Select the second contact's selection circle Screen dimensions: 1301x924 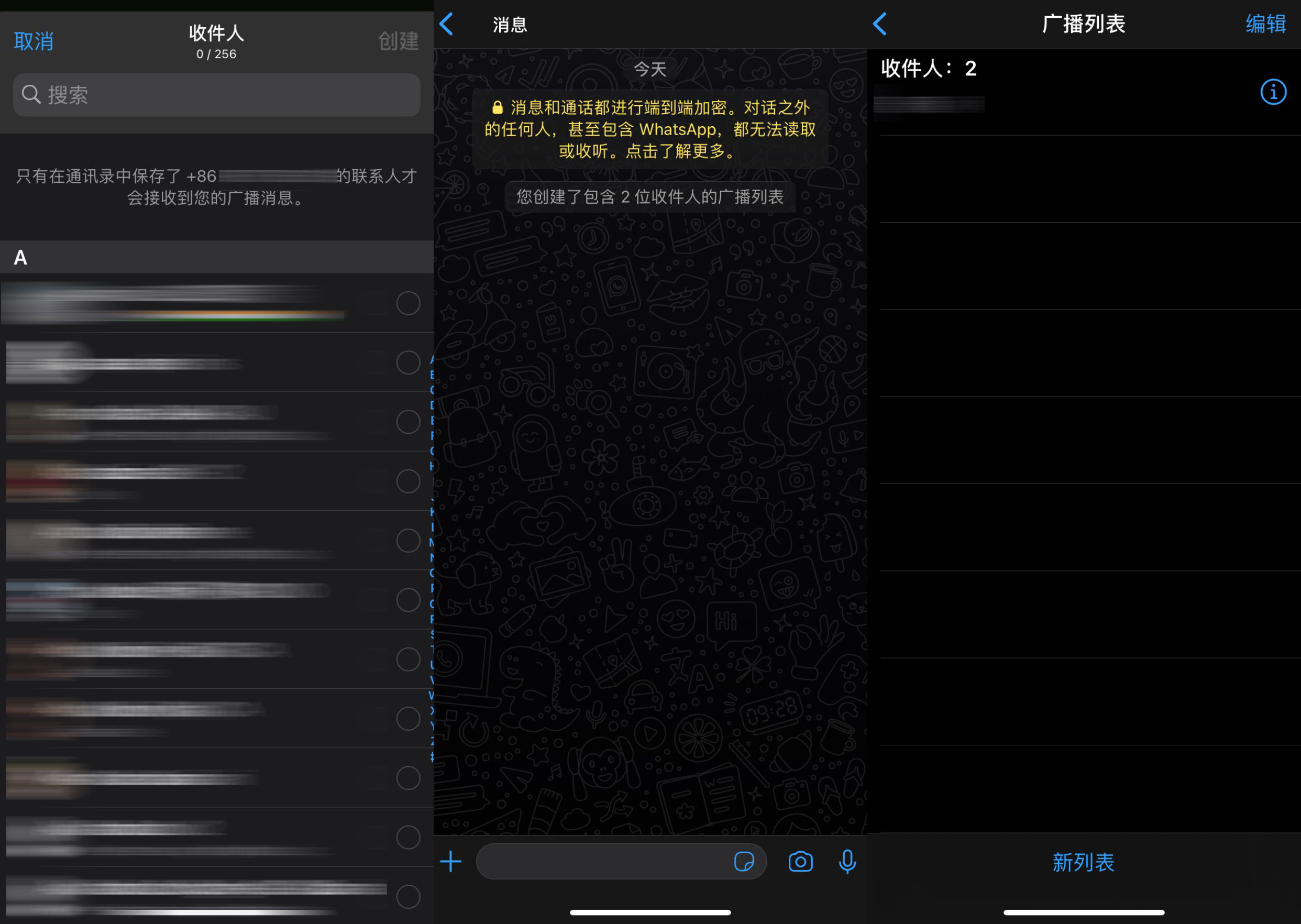(x=409, y=362)
